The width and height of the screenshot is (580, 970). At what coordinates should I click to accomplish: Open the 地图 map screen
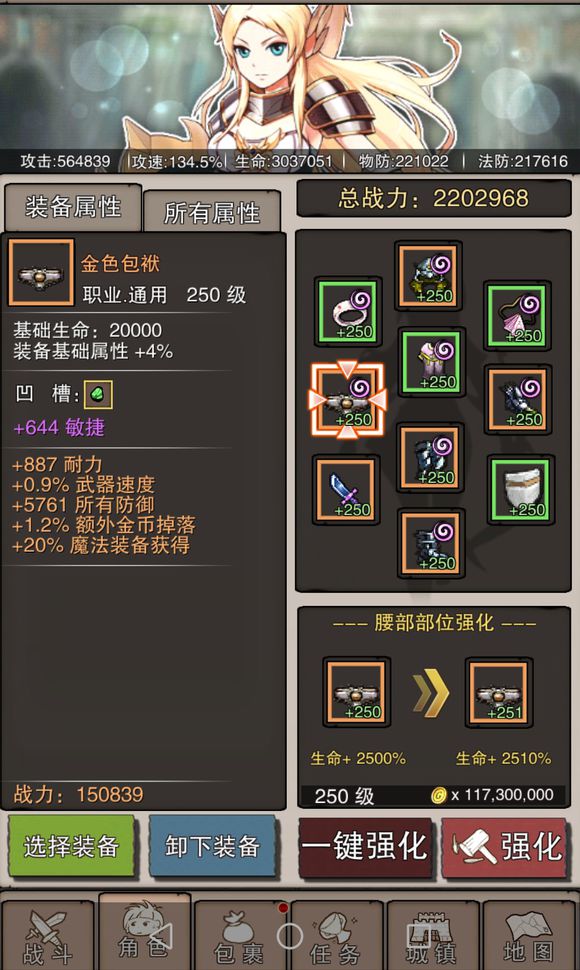[x=527, y=935]
